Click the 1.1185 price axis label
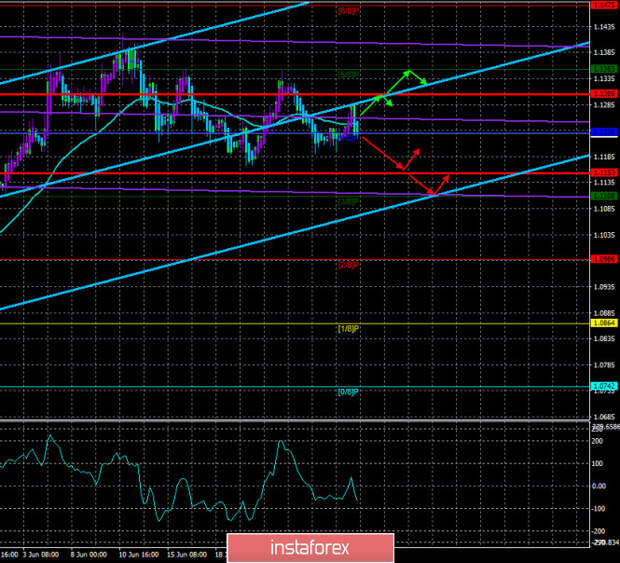Viewport: 620px width, 563px height. (605, 157)
